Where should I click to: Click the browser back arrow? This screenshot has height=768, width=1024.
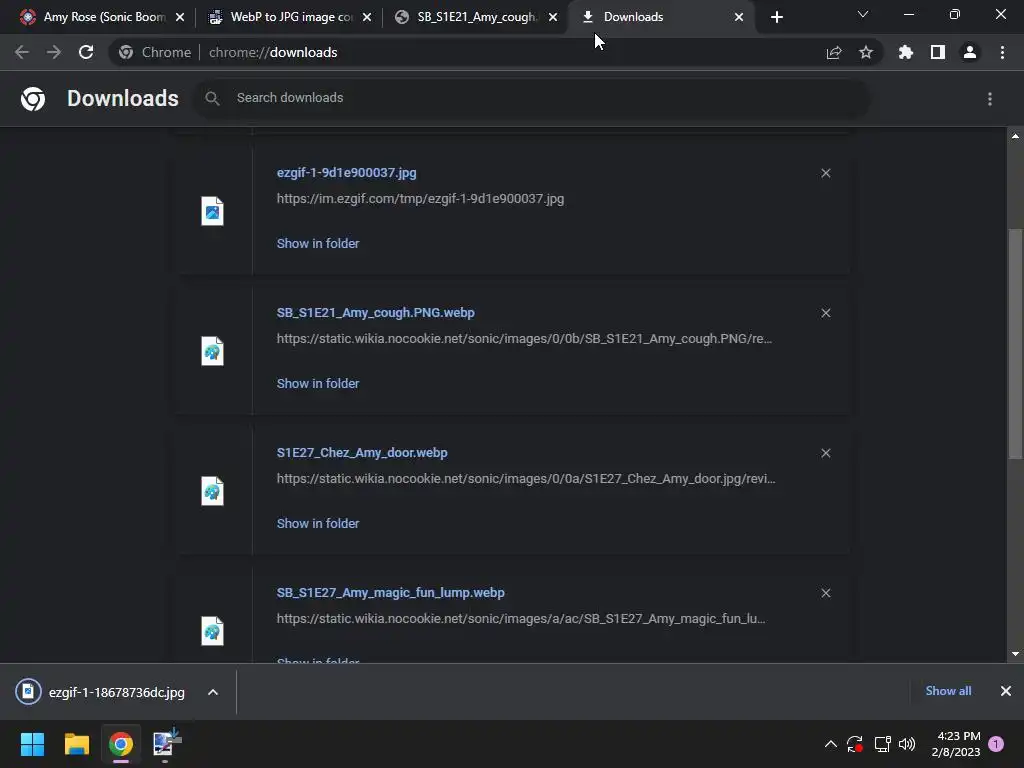(x=22, y=52)
